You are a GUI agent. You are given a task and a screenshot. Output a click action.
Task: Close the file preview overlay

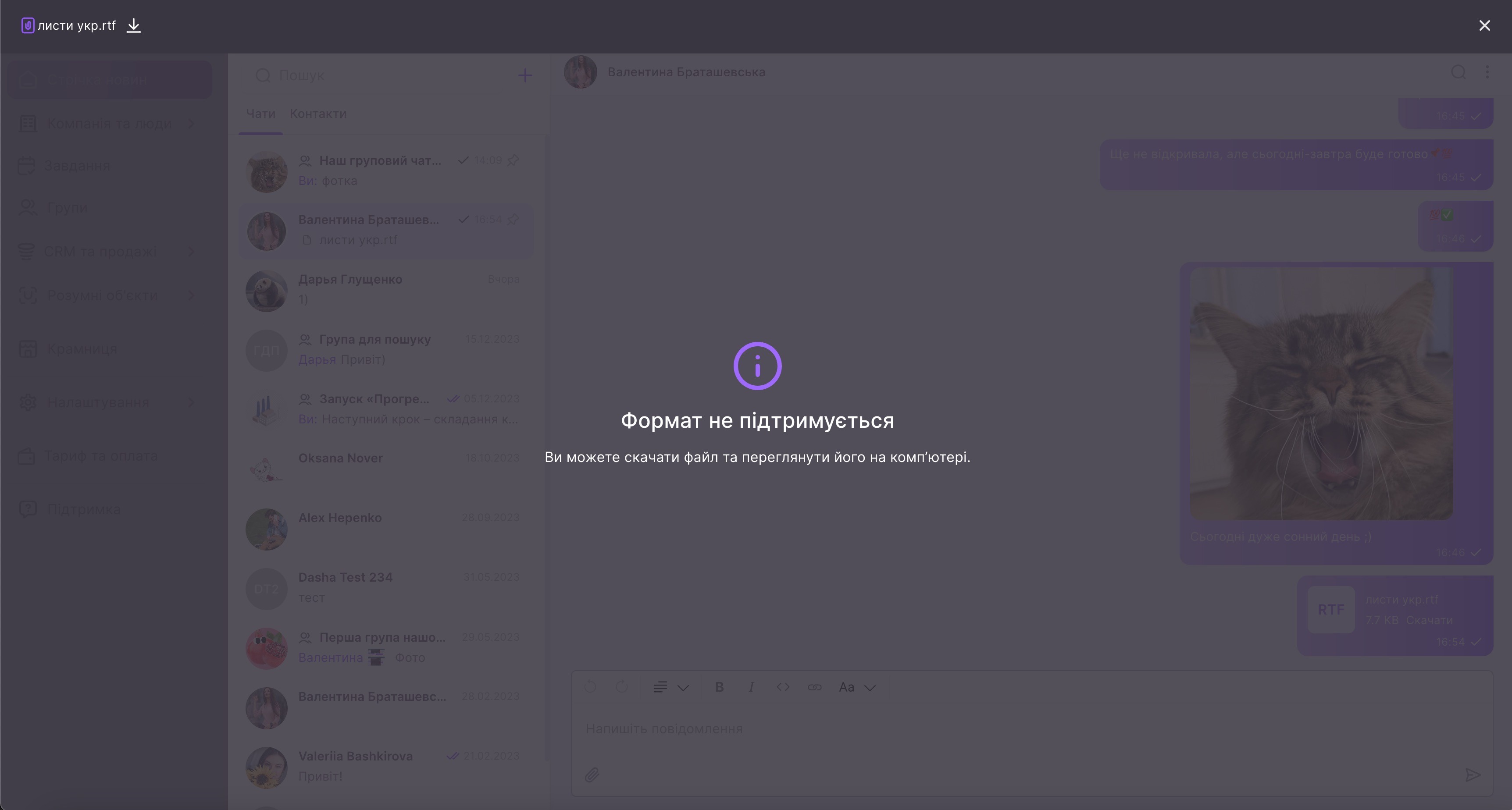(1484, 26)
